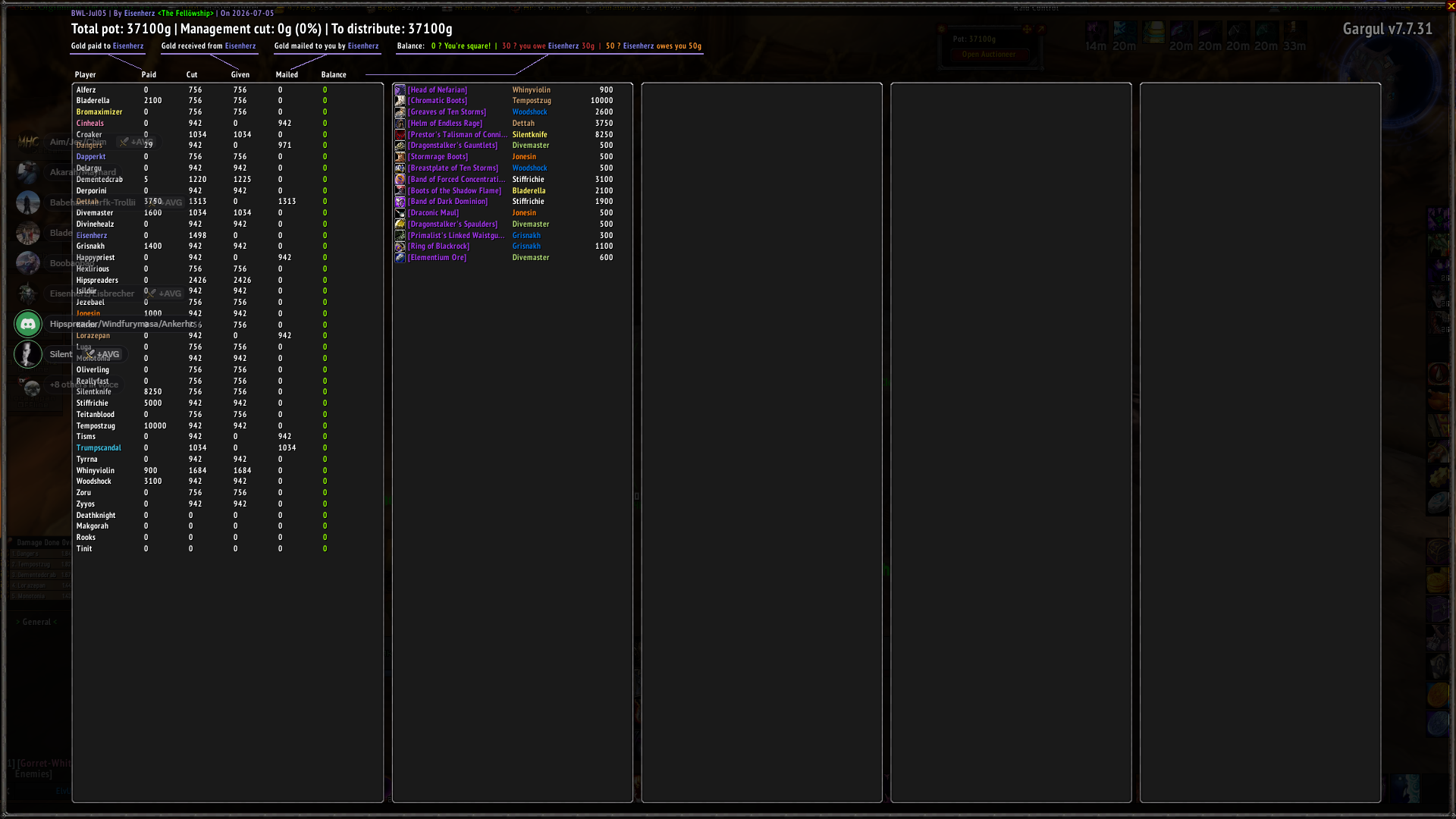The width and height of the screenshot is (1456, 819).
Task: Click the Dragonstalker's Gauntlets item icon
Action: click(400, 146)
